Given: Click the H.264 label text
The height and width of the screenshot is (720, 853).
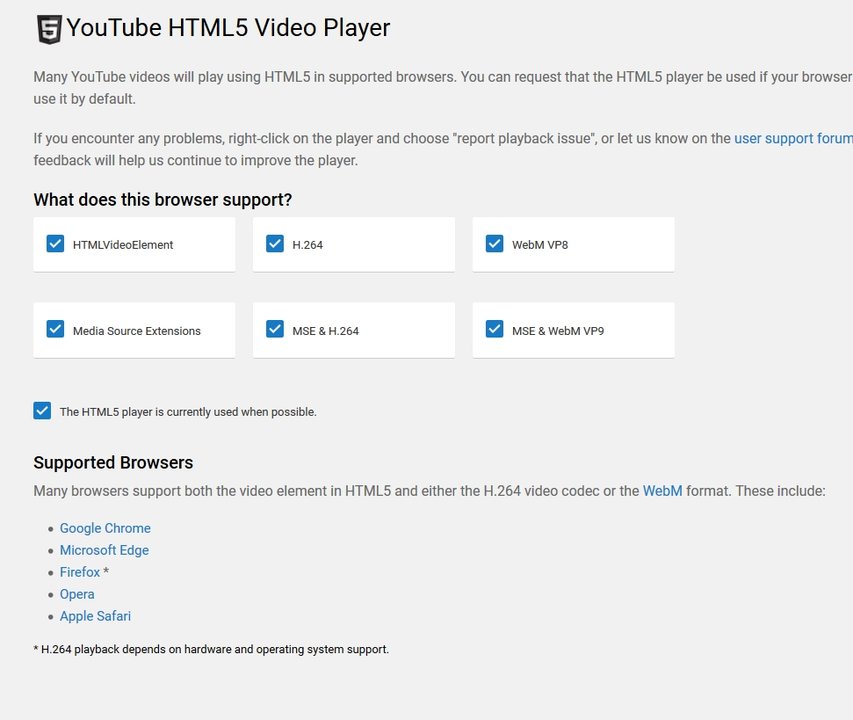Looking at the screenshot, I should [x=307, y=245].
